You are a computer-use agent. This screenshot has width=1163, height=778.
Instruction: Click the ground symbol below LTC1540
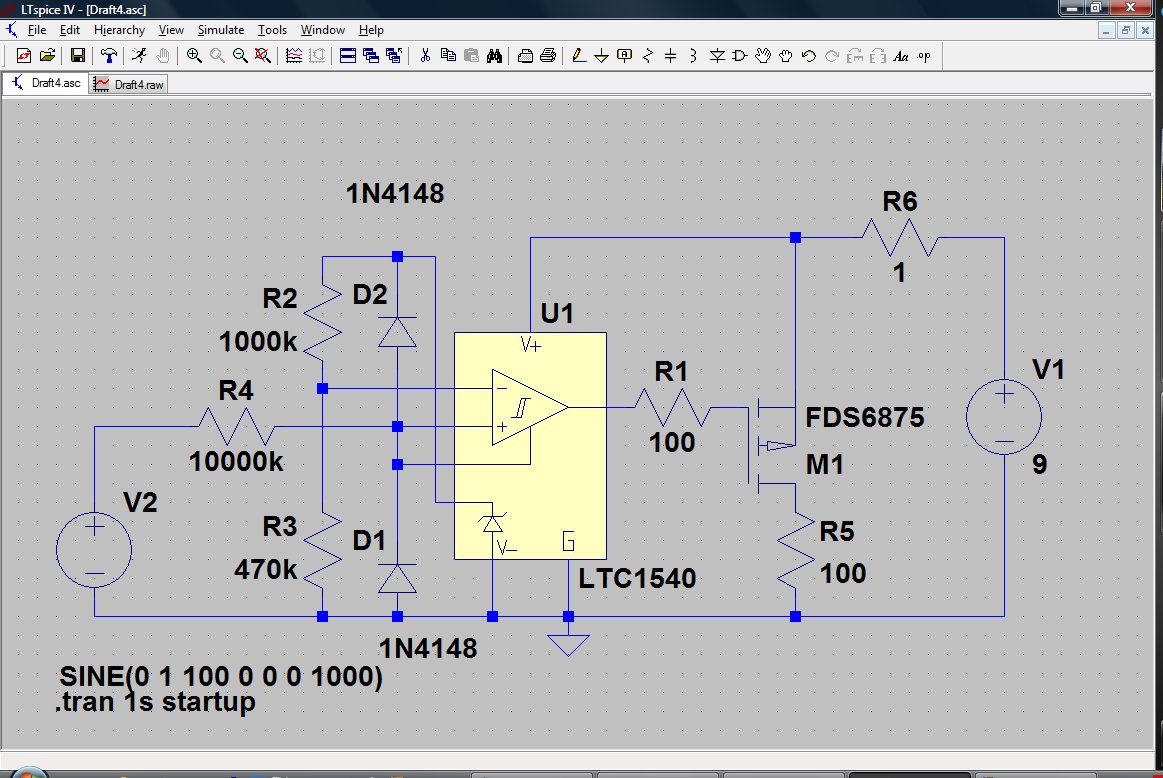coord(568,645)
